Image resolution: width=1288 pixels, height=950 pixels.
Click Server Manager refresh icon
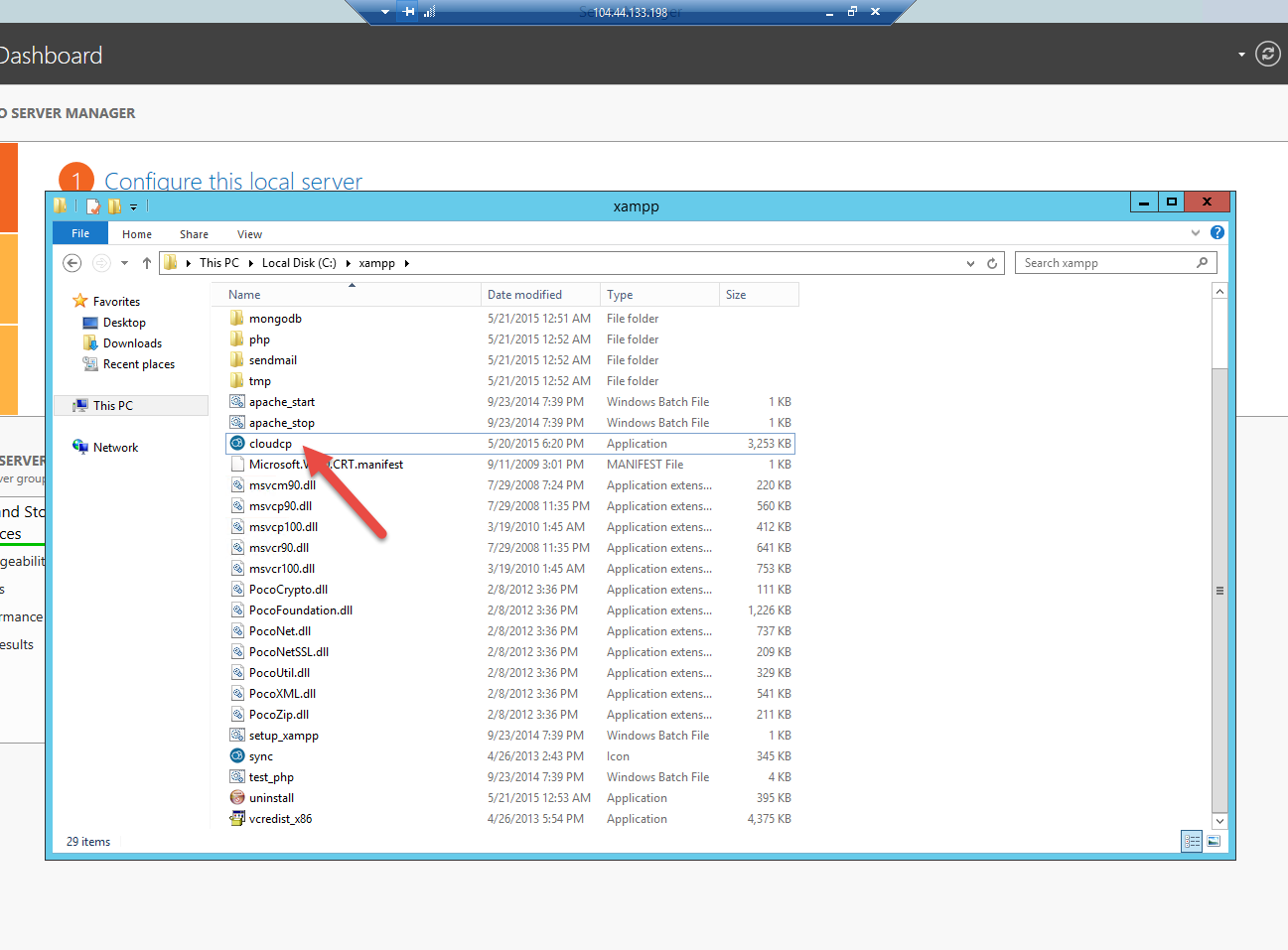(1267, 54)
